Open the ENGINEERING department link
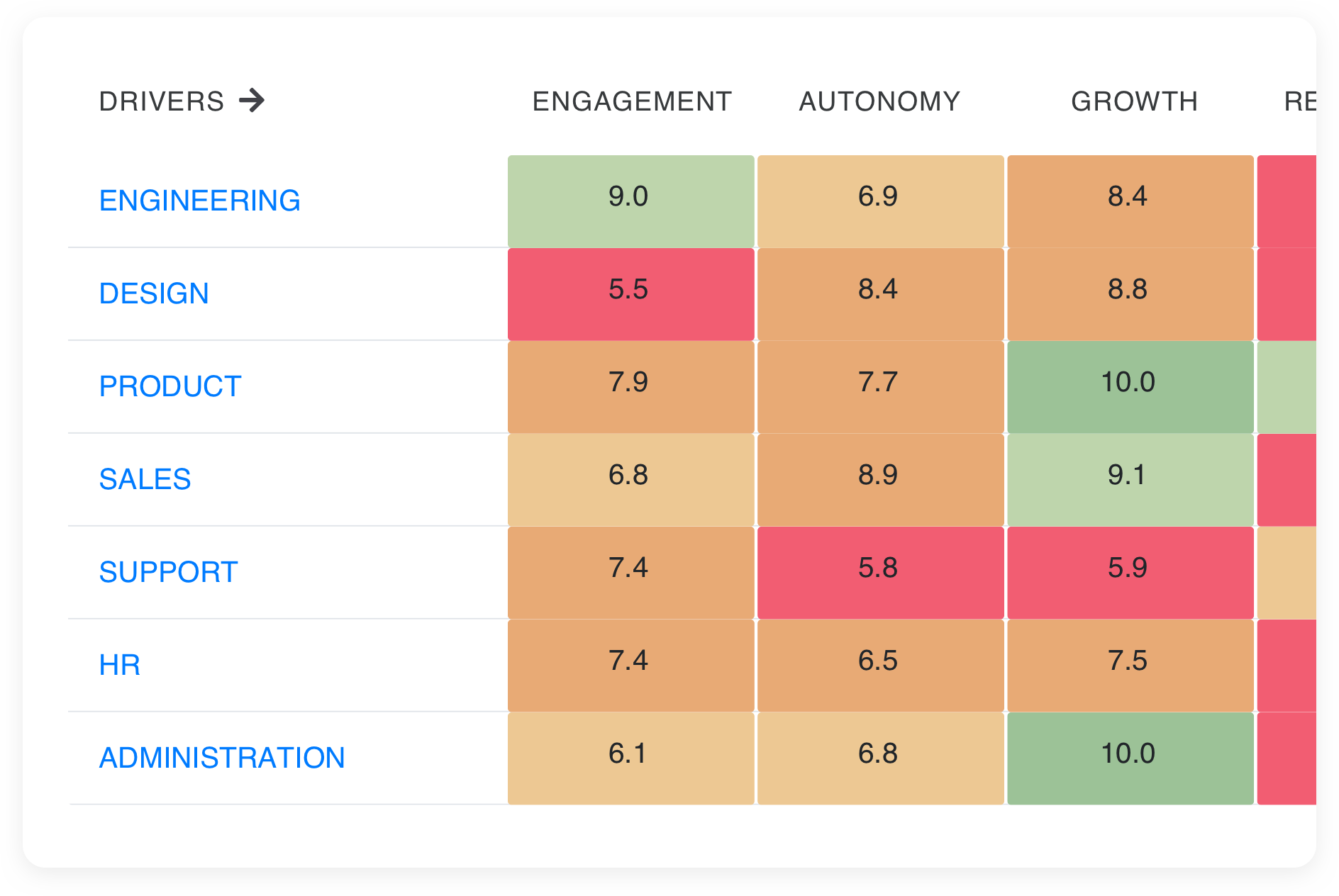 point(199,201)
